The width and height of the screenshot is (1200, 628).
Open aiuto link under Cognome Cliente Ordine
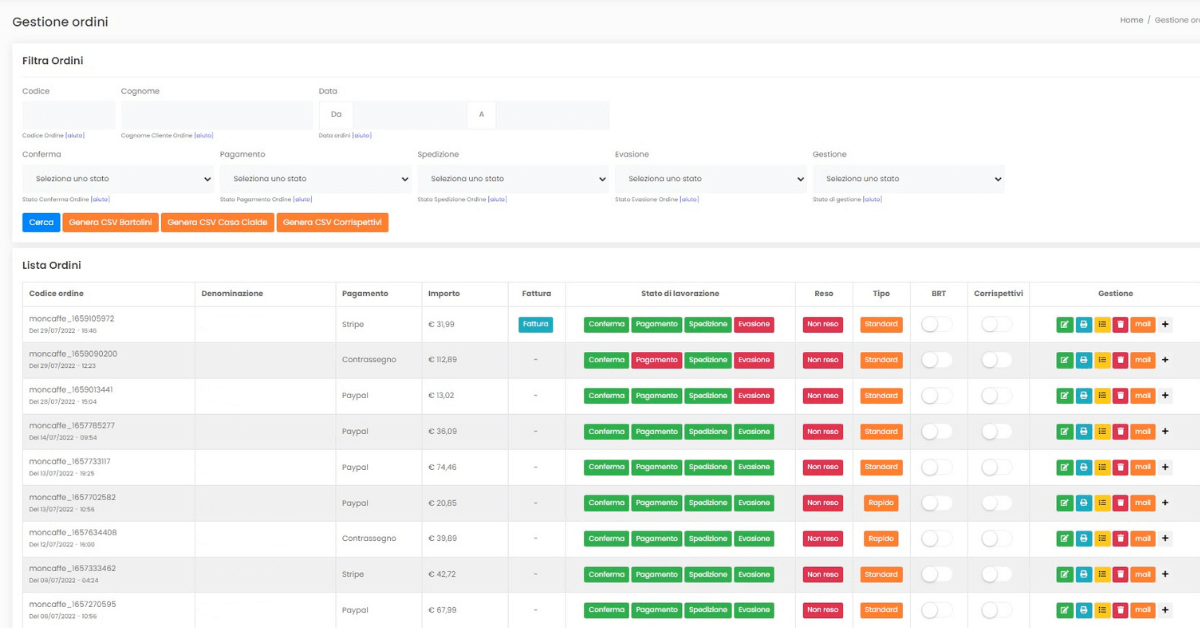(x=204, y=136)
